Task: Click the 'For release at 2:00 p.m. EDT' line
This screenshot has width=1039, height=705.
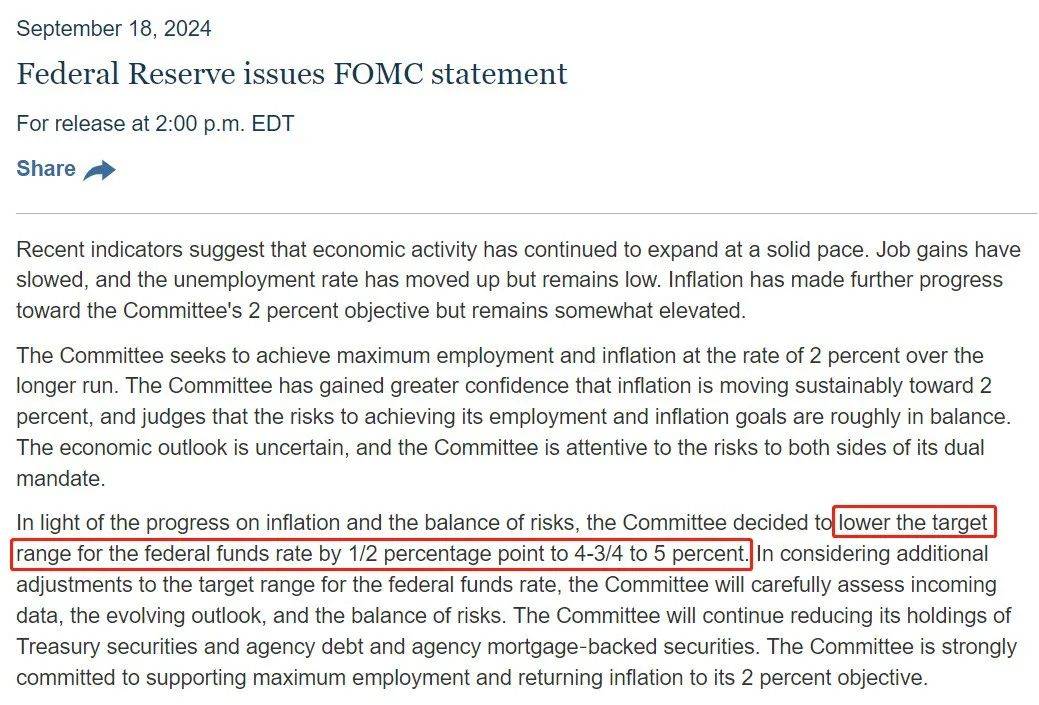Action: click(155, 123)
